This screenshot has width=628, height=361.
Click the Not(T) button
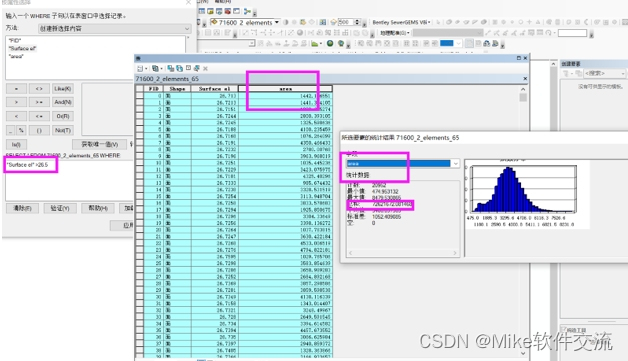coord(63,130)
